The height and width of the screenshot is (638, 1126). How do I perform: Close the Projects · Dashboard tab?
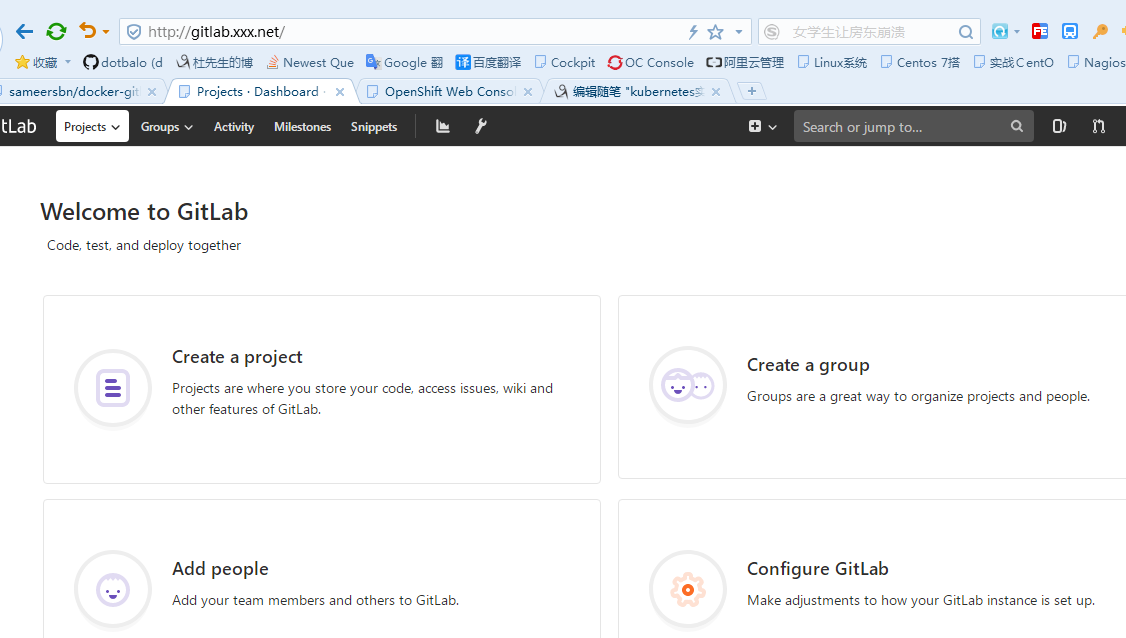pyautogui.click(x=340, y=92)
